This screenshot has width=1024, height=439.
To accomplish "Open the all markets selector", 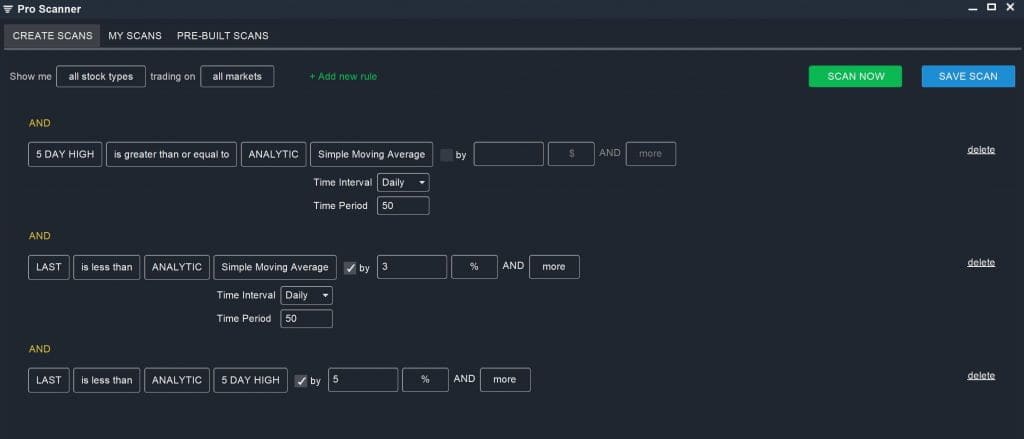I will pos(237,76).
